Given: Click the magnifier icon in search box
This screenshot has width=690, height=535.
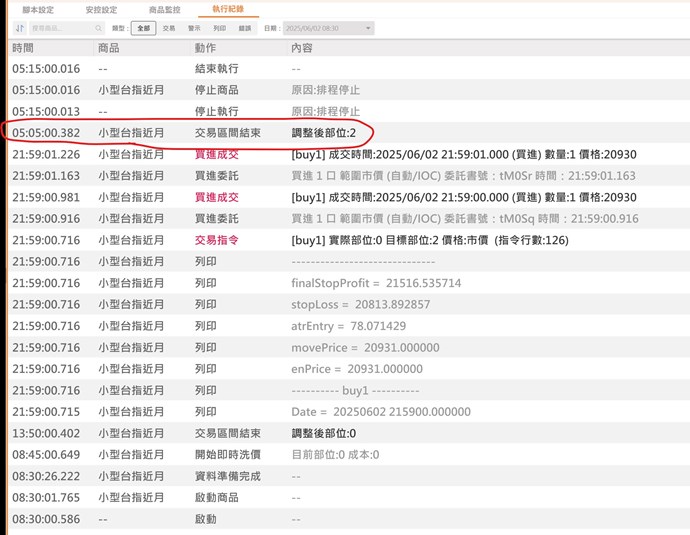Looking at the screenshot, I should coord(97,29).
